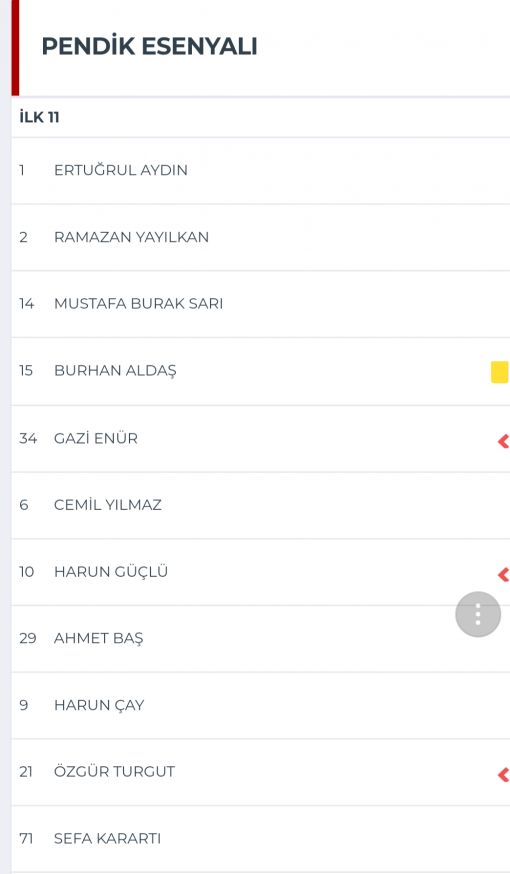Open Özgür Turgut player name
Screen dimensions: 510x874
(114, 771)
